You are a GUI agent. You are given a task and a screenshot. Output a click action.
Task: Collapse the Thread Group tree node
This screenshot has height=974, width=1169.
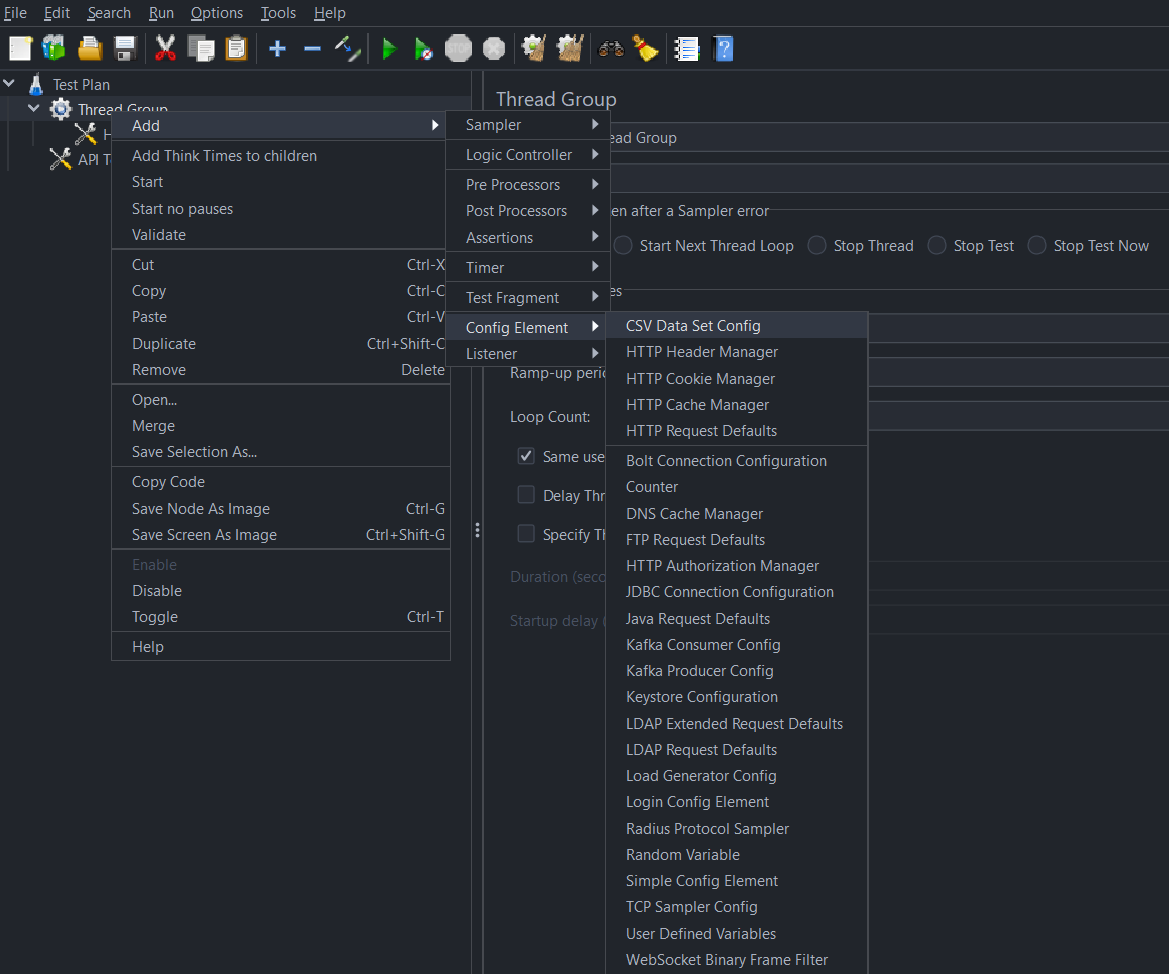33,108
